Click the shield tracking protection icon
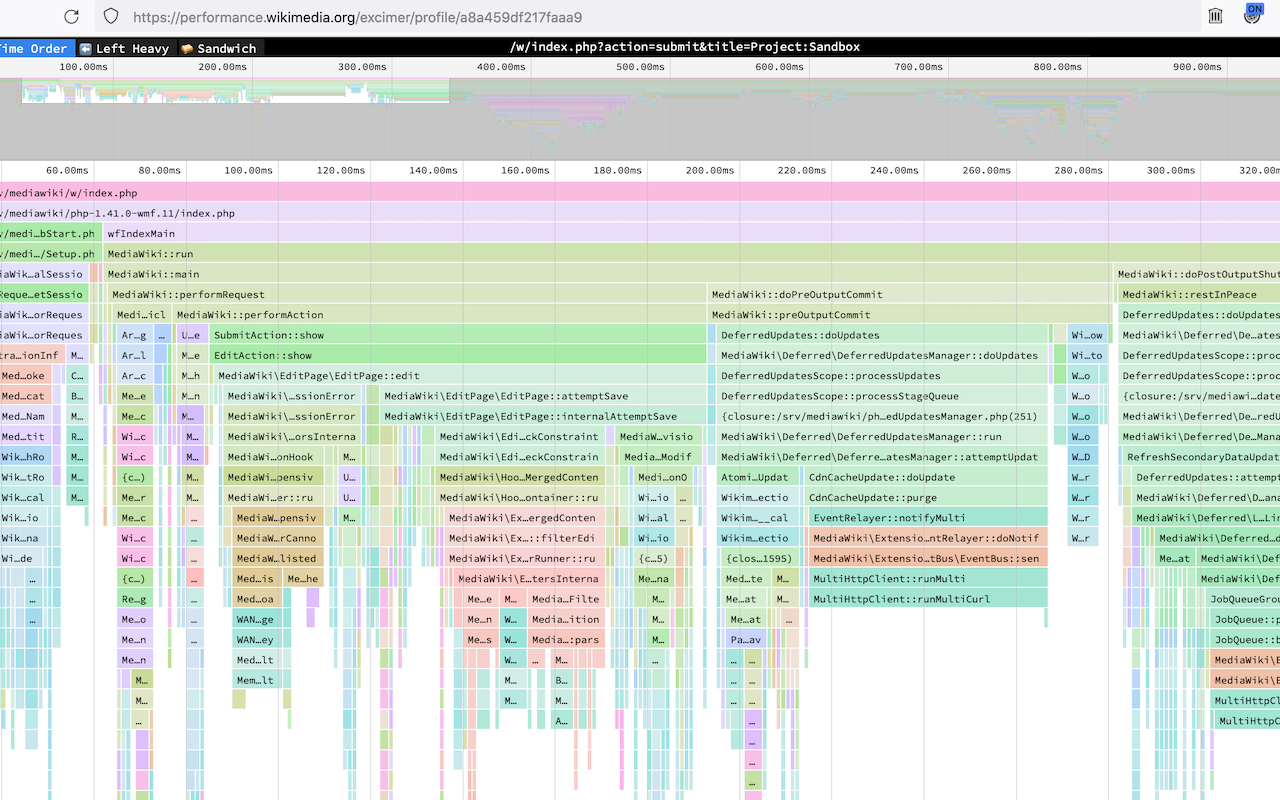 [x=111, y=17]
